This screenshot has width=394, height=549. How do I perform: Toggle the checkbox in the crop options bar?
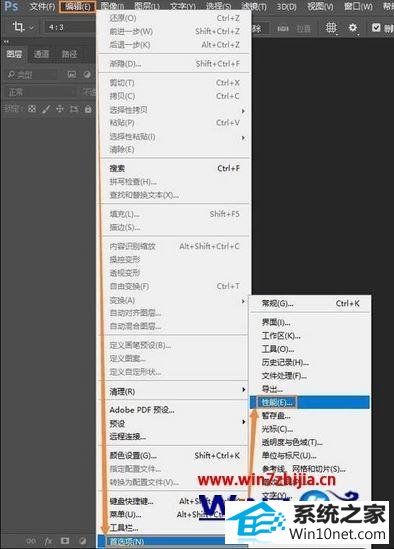tap(376, 28)
